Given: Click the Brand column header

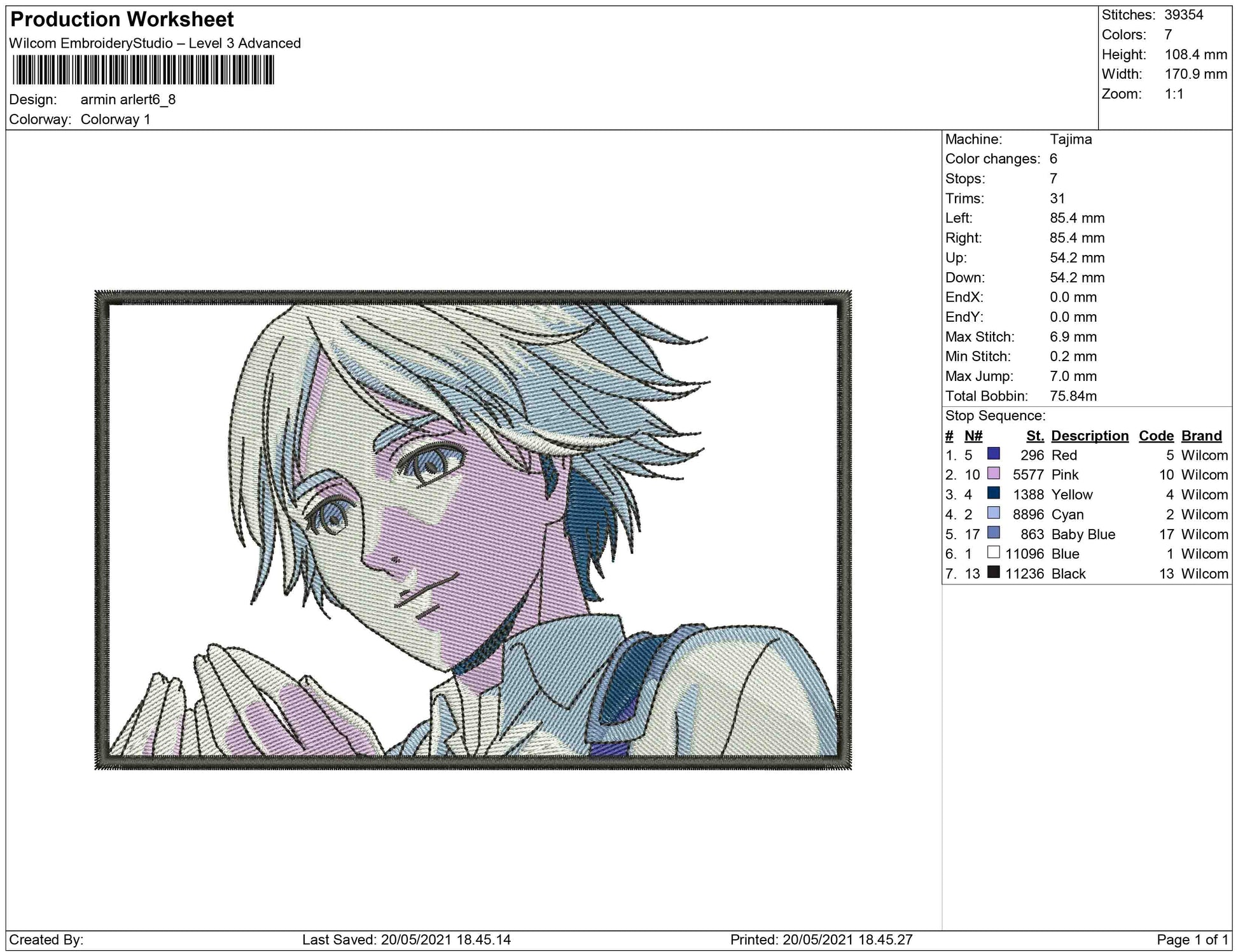Looking at the screenshot, I should click(1201, 436).
